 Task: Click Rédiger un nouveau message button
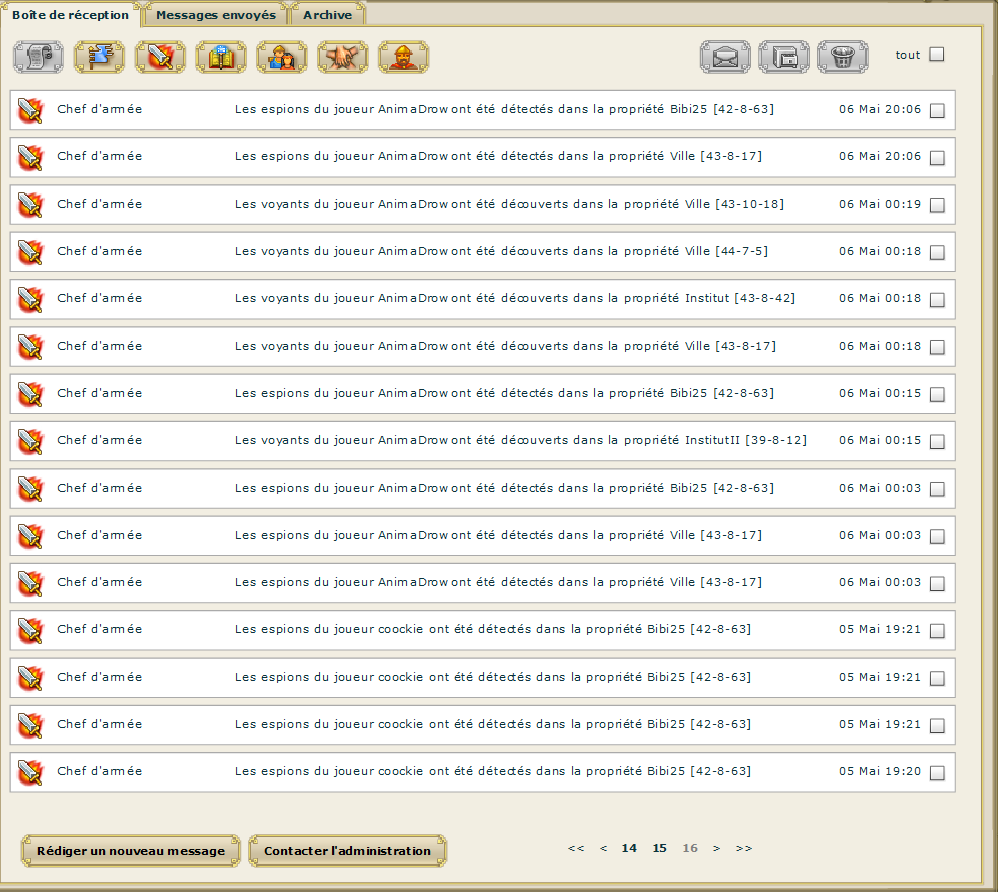pyautogui.click(x=131, y=851)
